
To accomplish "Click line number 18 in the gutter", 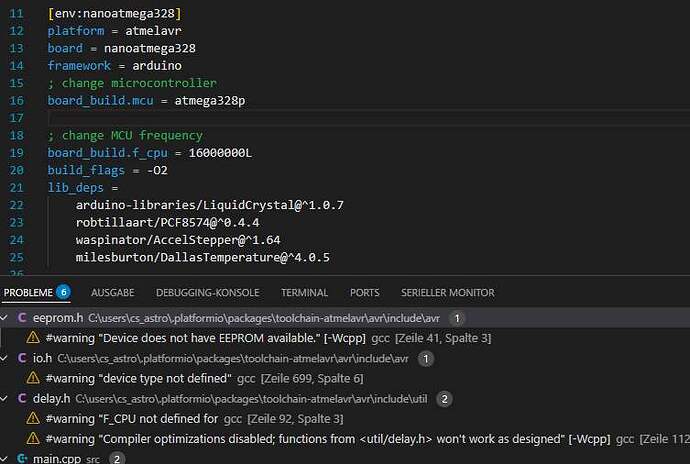I will click(16, 118).
